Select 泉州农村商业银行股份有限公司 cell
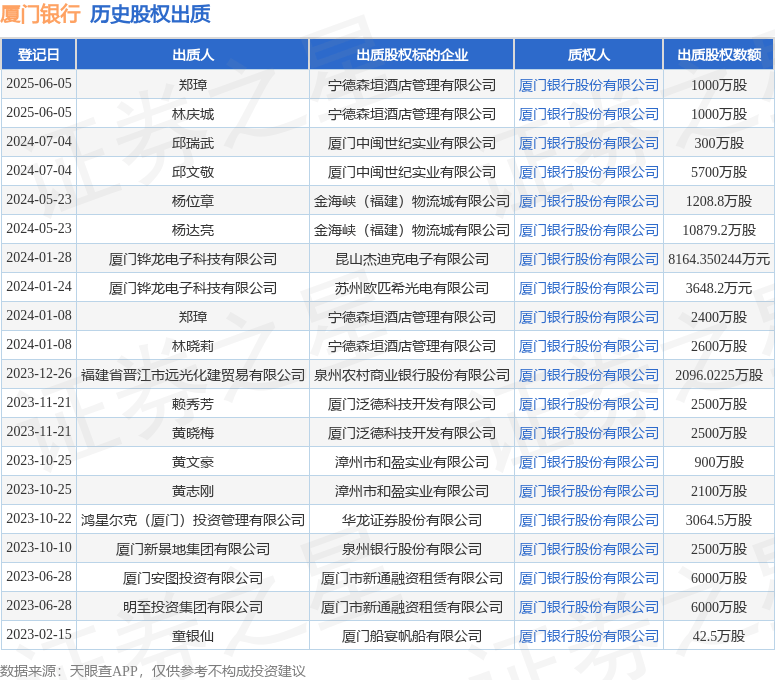 412,375
